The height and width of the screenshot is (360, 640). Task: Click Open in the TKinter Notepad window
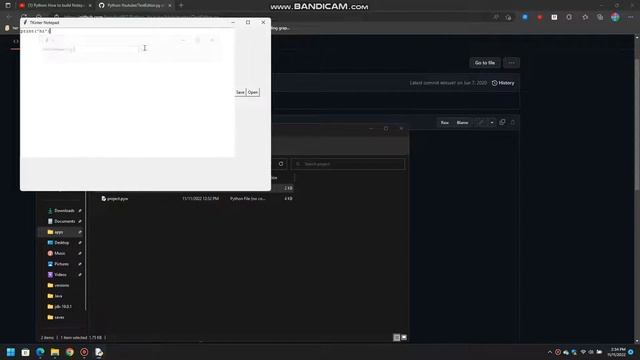253,92
